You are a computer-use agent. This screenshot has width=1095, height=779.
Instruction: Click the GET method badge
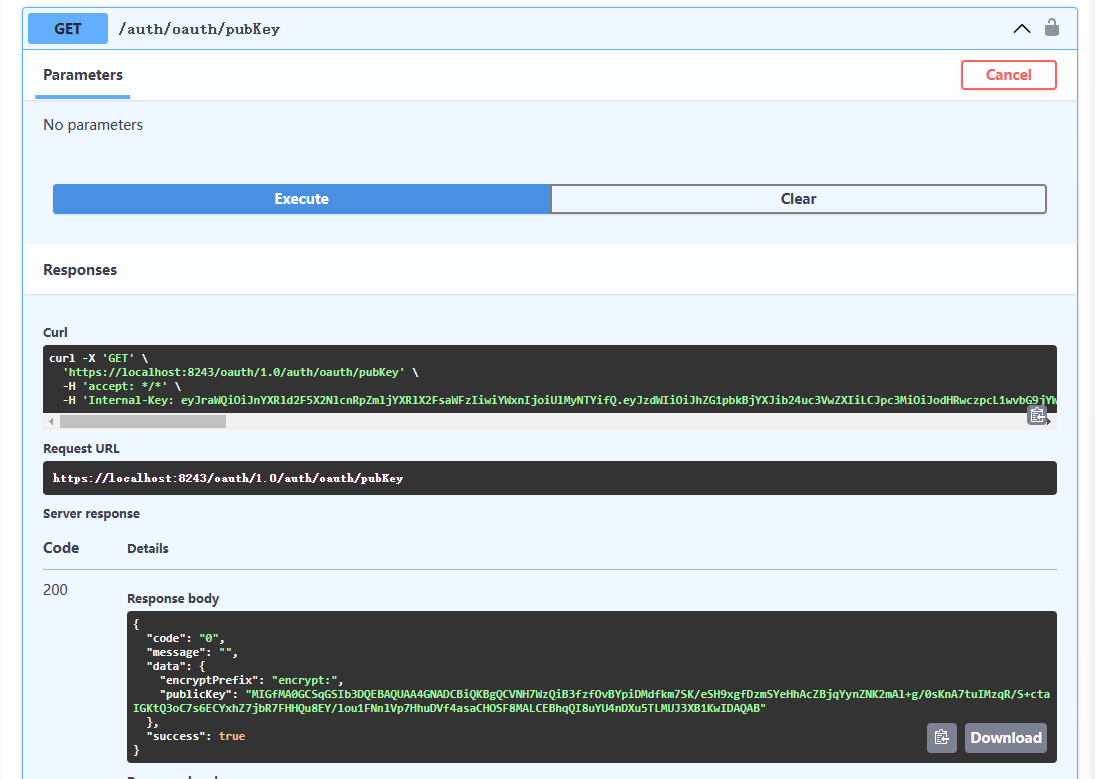pos(68,29)
